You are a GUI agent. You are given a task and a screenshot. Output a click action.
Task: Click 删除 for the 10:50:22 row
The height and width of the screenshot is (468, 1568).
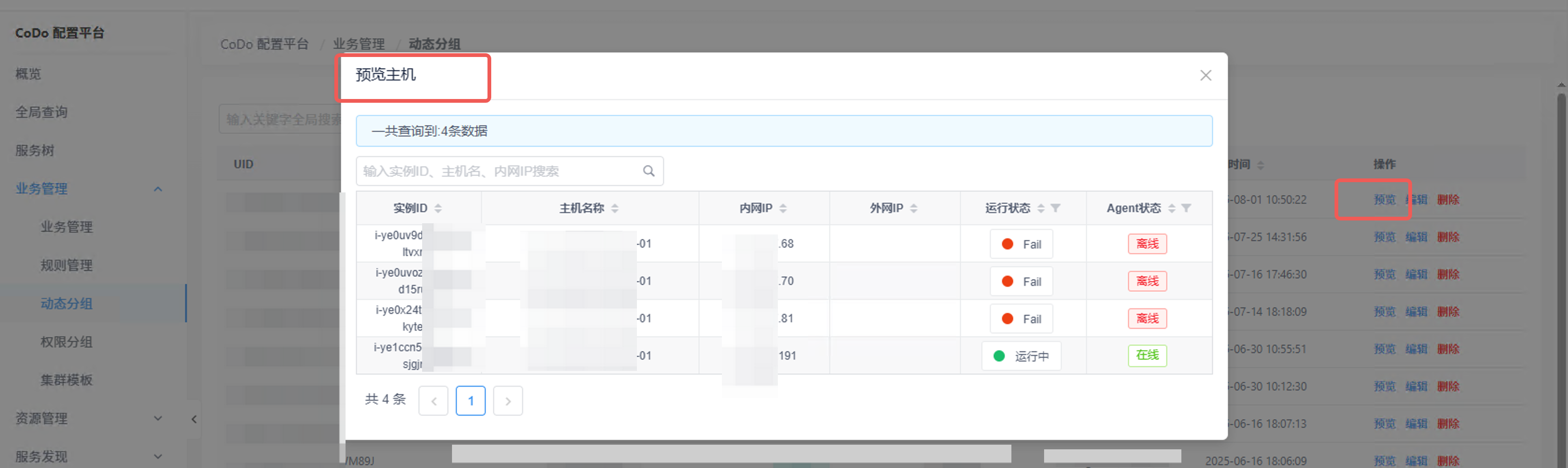(1448, 199)
